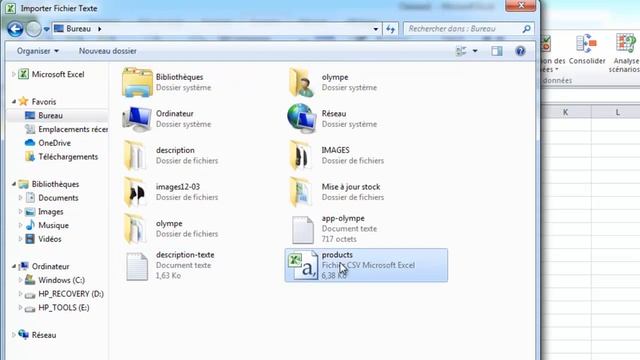Open the Organiser menu
Screen dimensions: 640x360
tap(38, 51)
